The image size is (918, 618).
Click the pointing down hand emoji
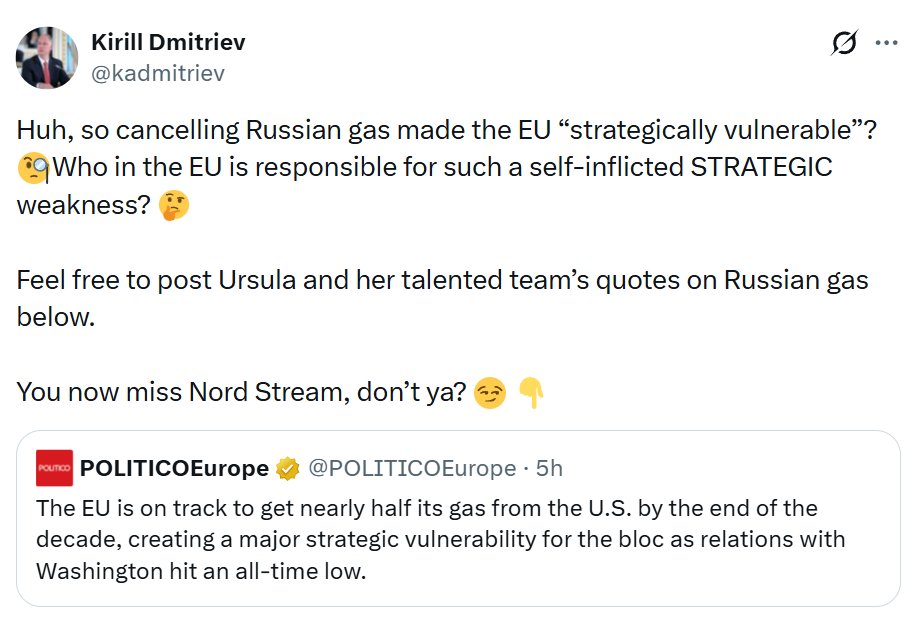532,393
